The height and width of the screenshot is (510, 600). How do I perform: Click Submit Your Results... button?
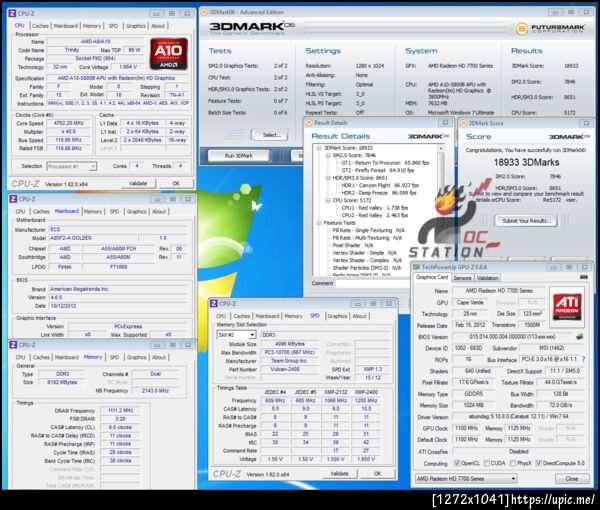[527, 221]
